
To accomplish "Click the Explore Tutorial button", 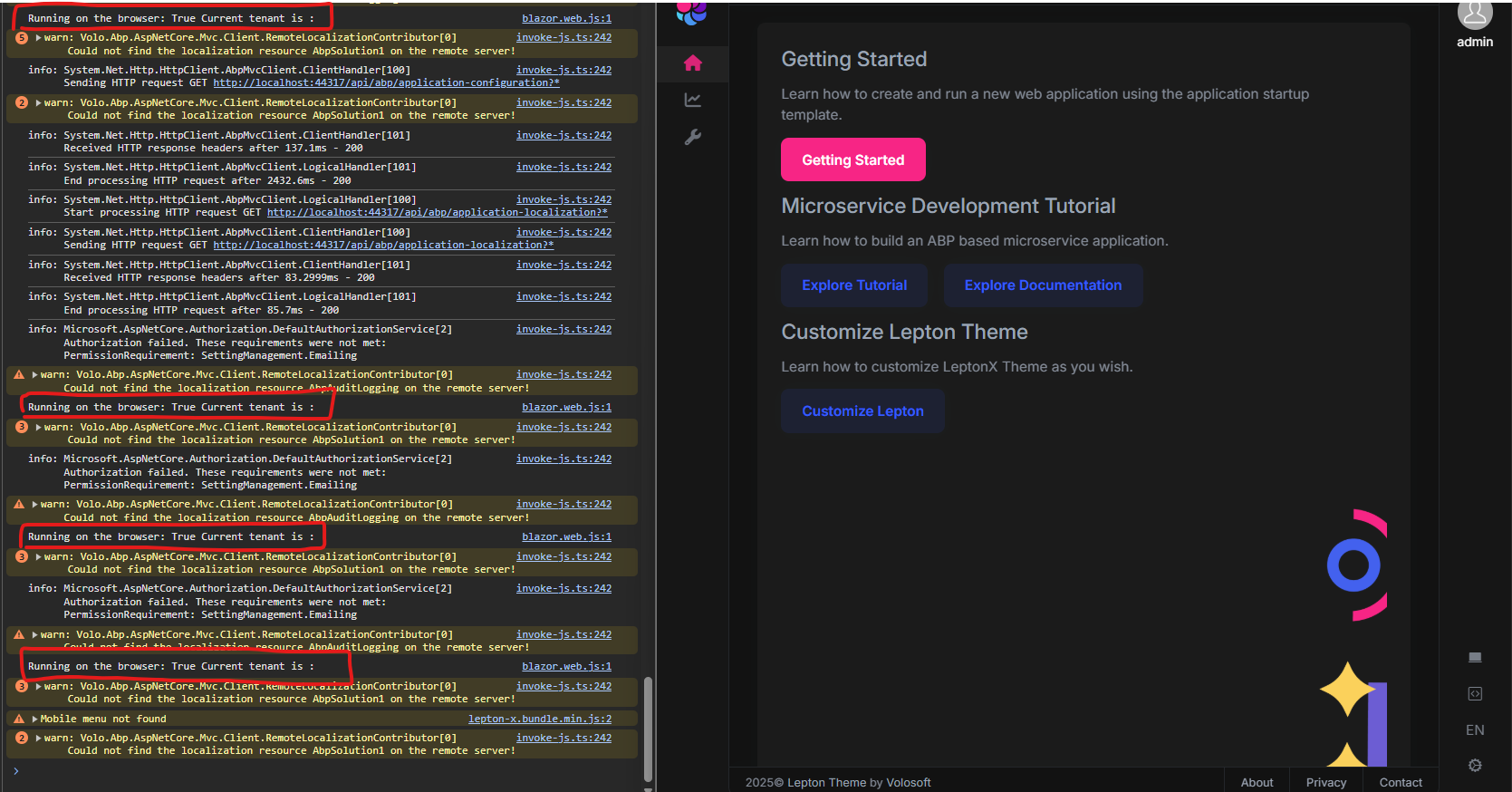I will pos(853,285).
